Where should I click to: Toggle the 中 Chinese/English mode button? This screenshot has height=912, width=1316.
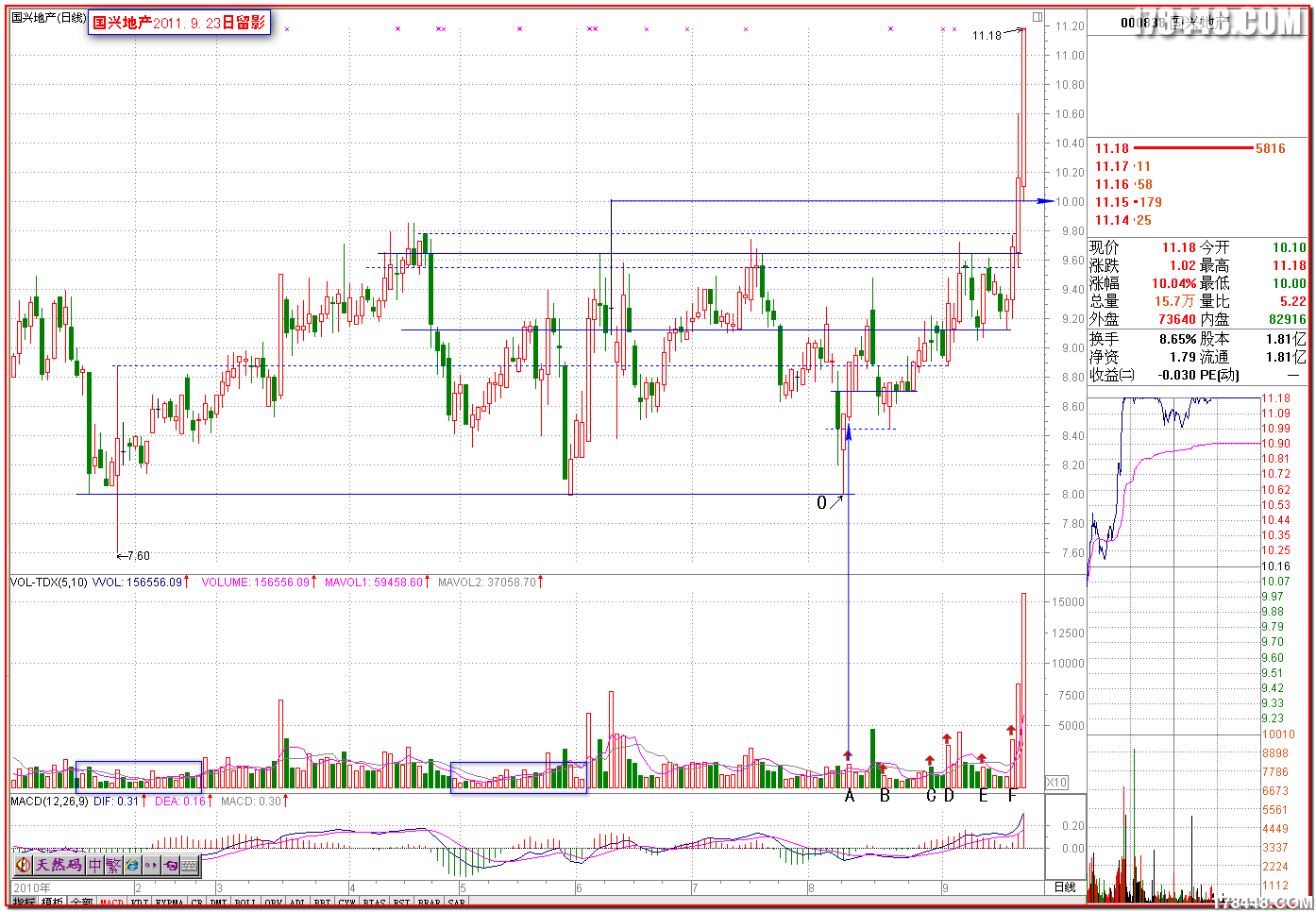coord(95,865)
